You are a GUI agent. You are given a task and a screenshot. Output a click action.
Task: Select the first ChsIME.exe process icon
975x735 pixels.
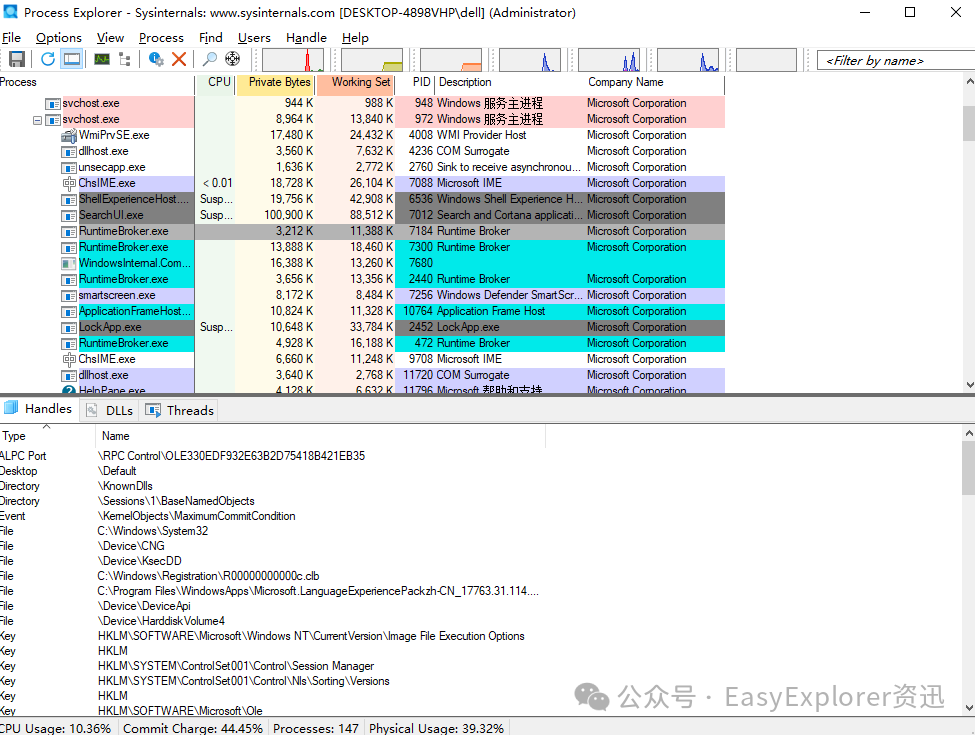(69, 183)
